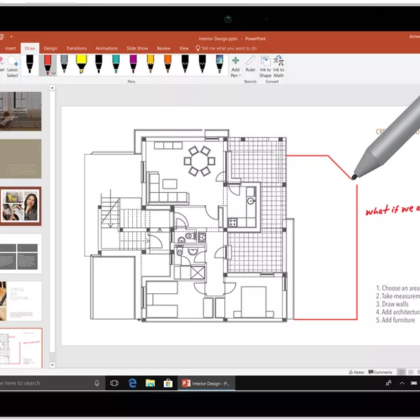This screenshot has height=420, width=420.
Task: Select the wood furniture slide thumbnail
Action: pyautogui.click(x=20, y=301)
